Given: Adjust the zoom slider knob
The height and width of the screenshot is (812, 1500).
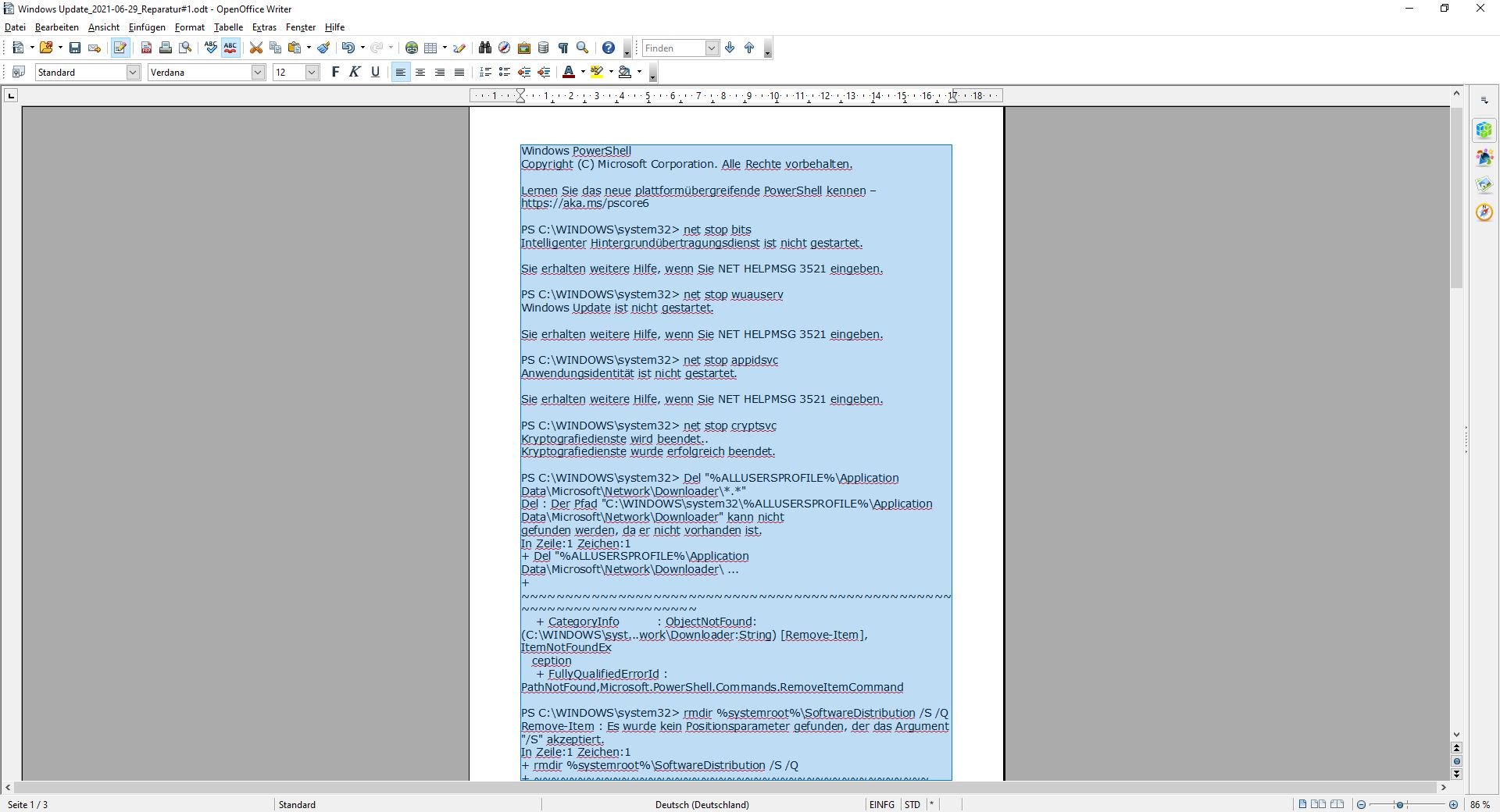Looking at the screenshot, I should click(1400, 805).
